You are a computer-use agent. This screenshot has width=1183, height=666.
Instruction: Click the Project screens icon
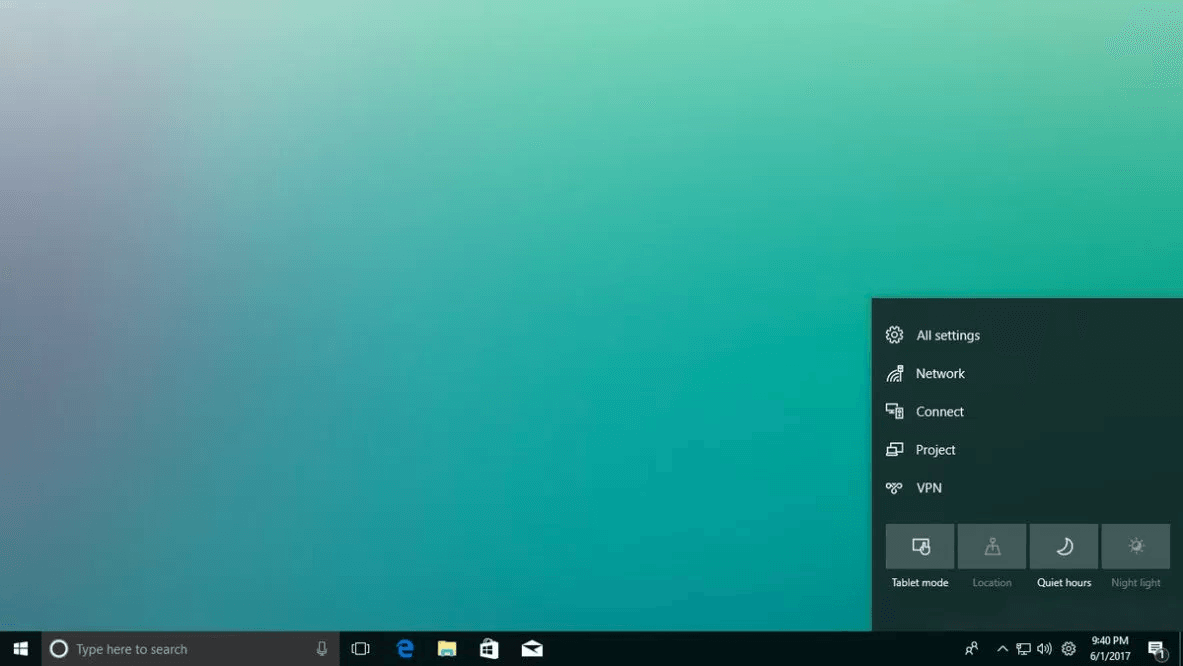click(x=894, y=450)
